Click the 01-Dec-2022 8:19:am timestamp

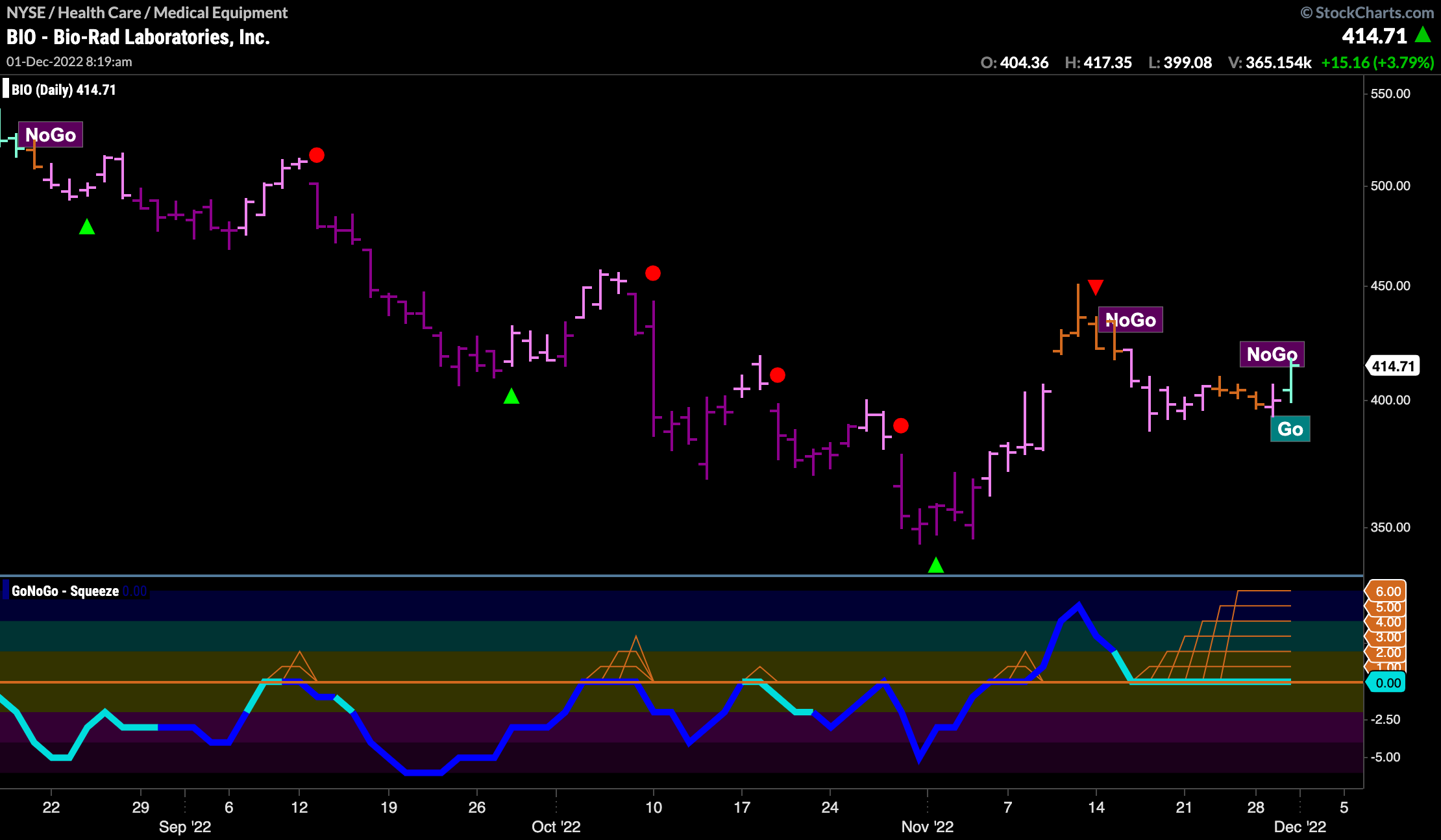[x=69, y=62]
